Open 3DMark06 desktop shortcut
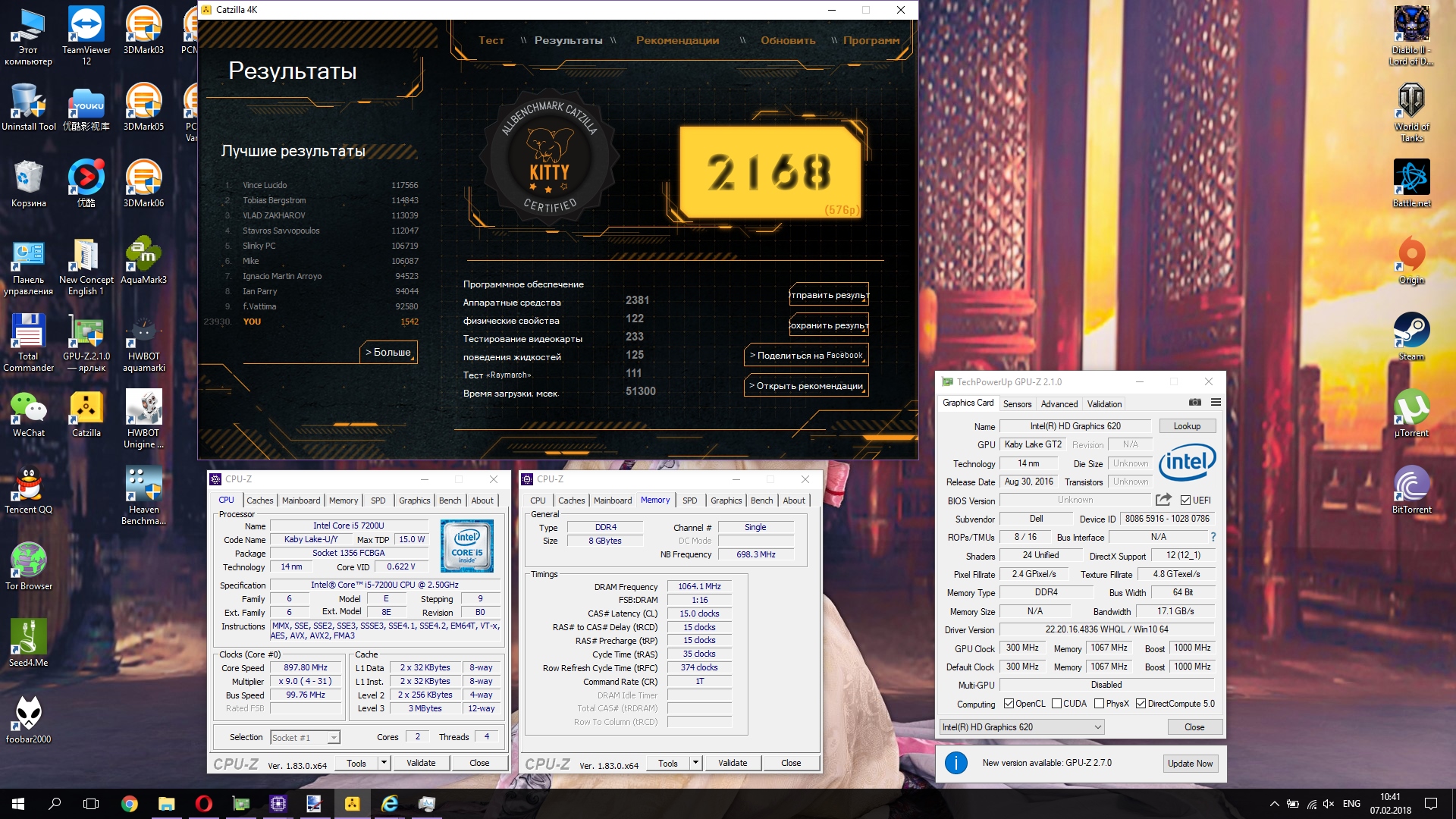Viewport: 1456px width, 819px height. pos(143,184)
